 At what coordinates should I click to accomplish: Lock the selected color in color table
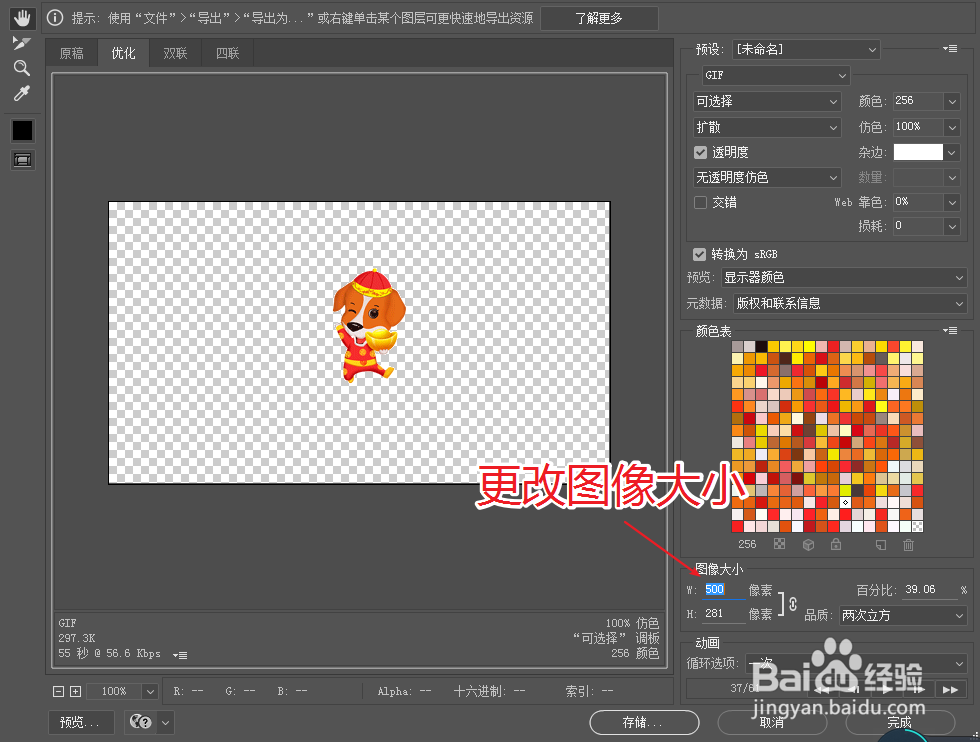836,544
